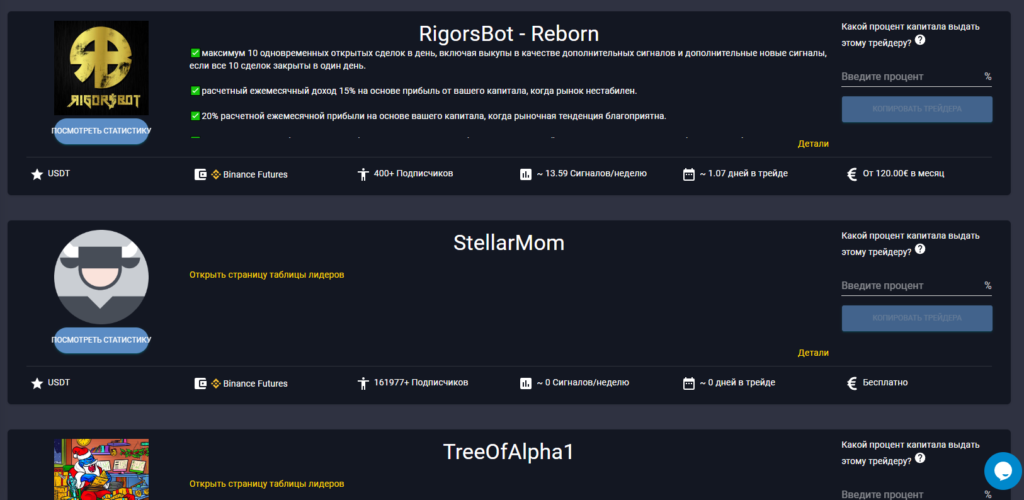Expand Детали for StellarMom
The width and height of the screenshot is (1024, 500).
pyautogui.click(x=813, y=352)
